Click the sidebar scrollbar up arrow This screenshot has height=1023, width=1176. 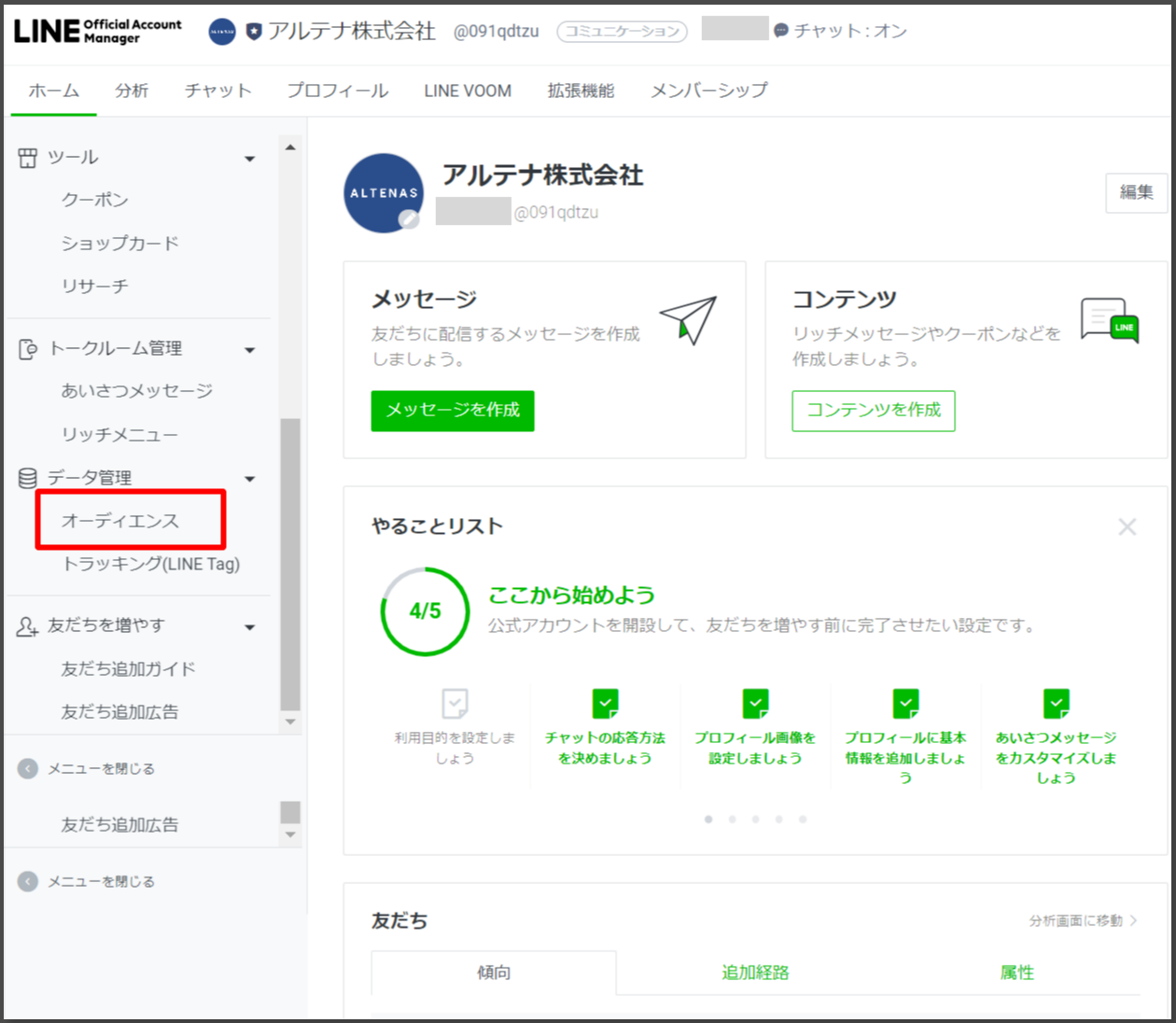click(290, 147)
